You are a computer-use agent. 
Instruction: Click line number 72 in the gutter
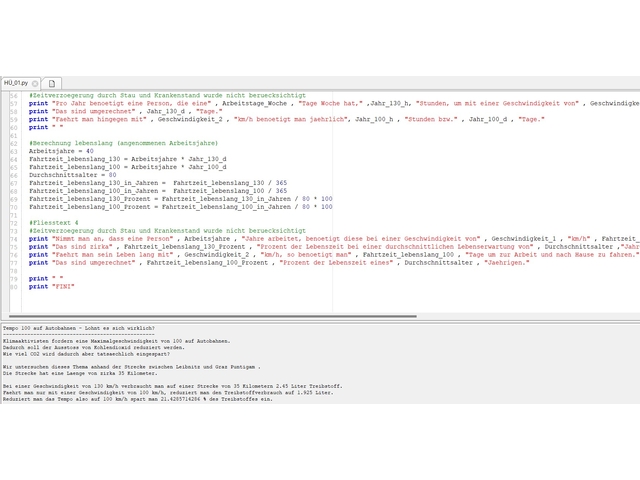pos(14,223)
